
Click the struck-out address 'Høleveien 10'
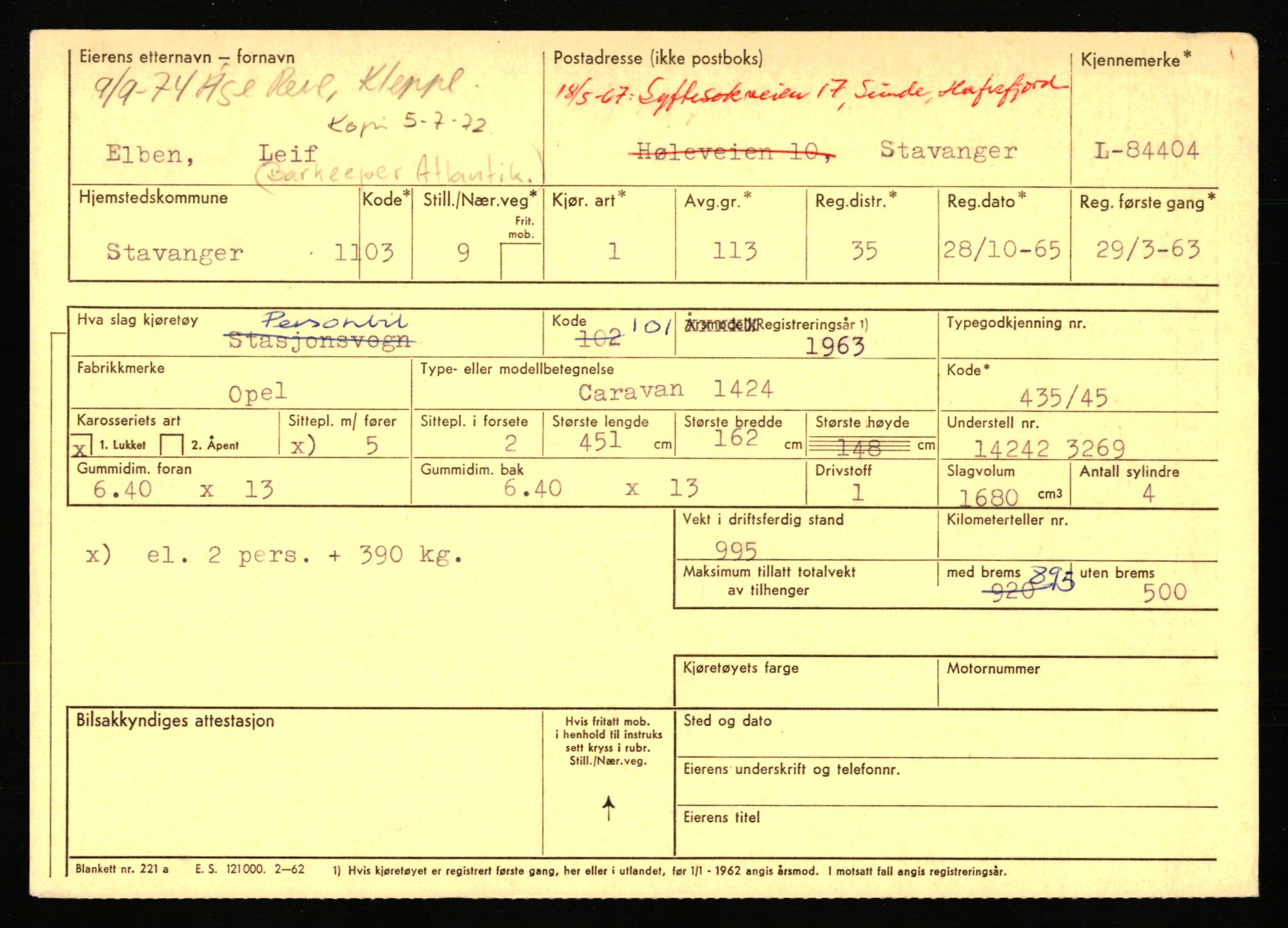733,152
